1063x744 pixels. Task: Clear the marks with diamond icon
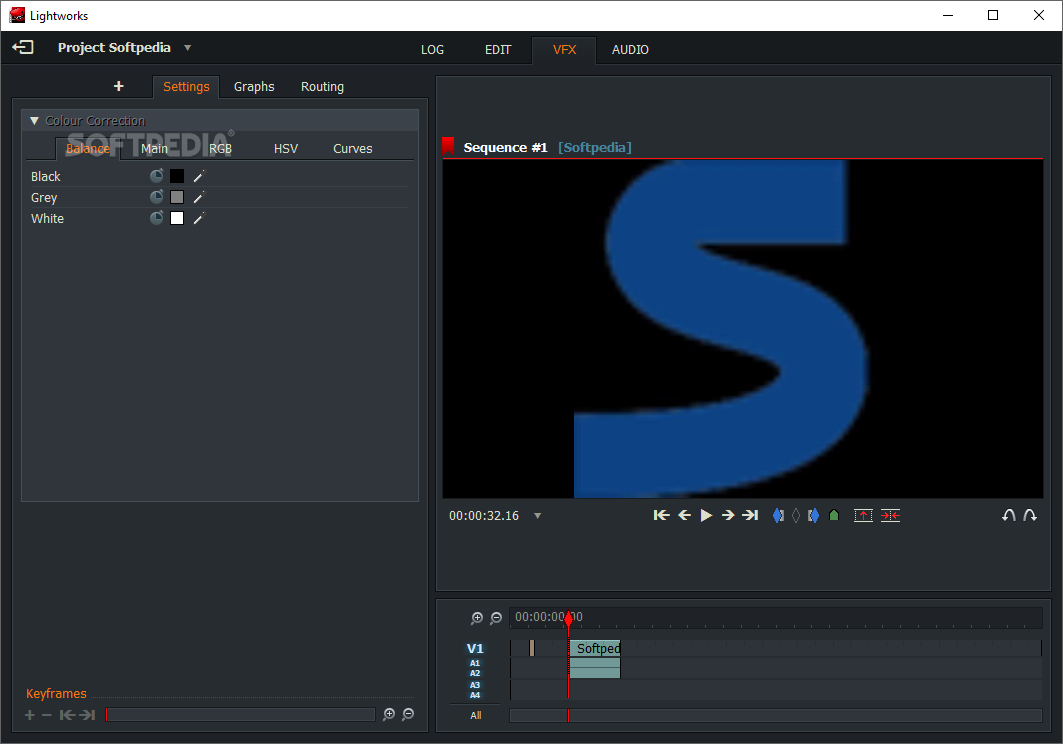point(796,515)
